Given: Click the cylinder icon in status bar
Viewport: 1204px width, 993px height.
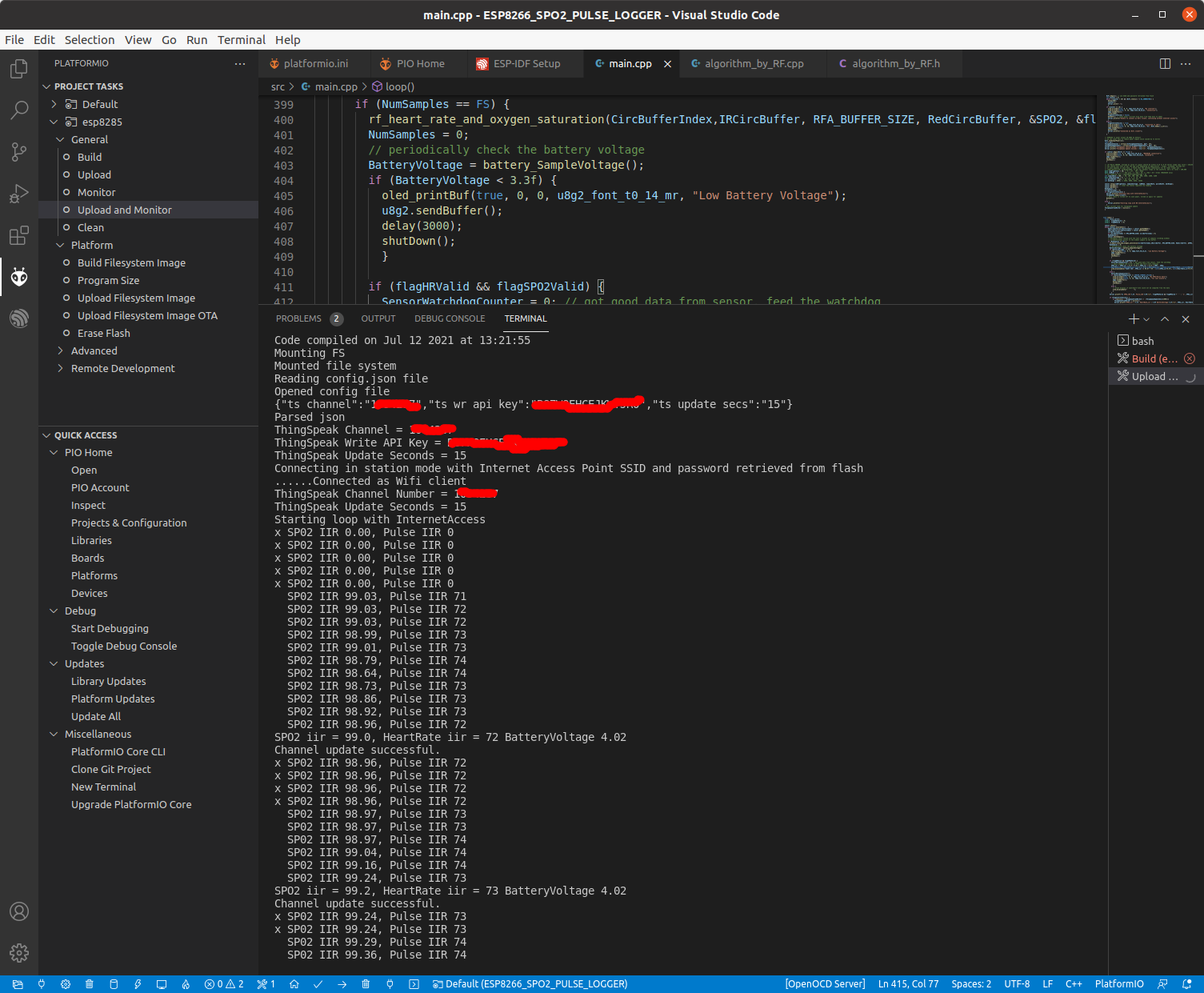Looking at the screenshot, I should [x=114, y=984].
